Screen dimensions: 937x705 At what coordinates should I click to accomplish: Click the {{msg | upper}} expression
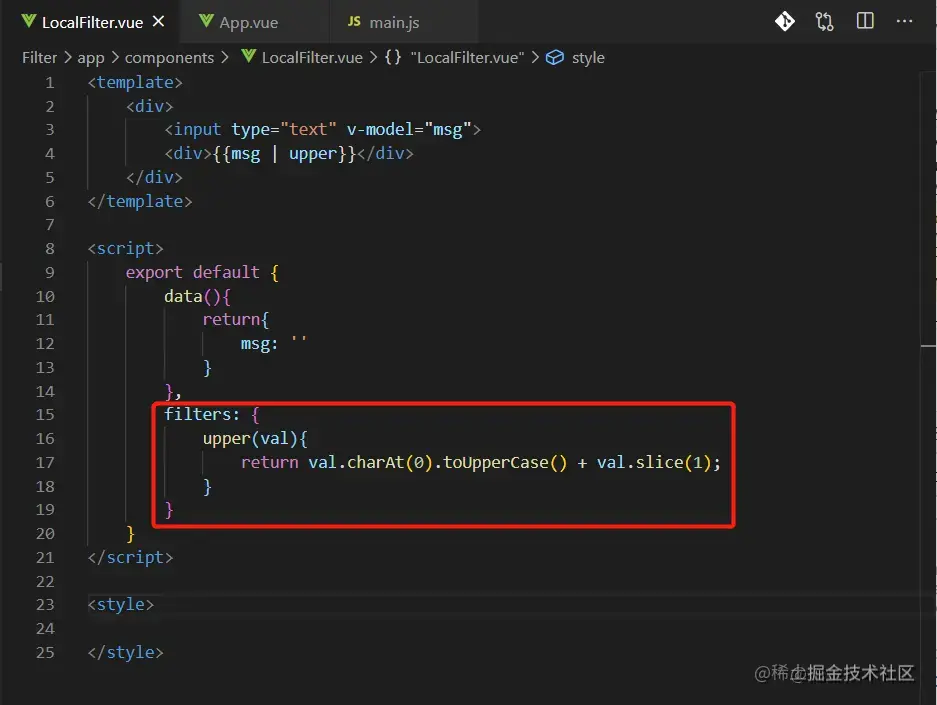(x=284, y=154)
